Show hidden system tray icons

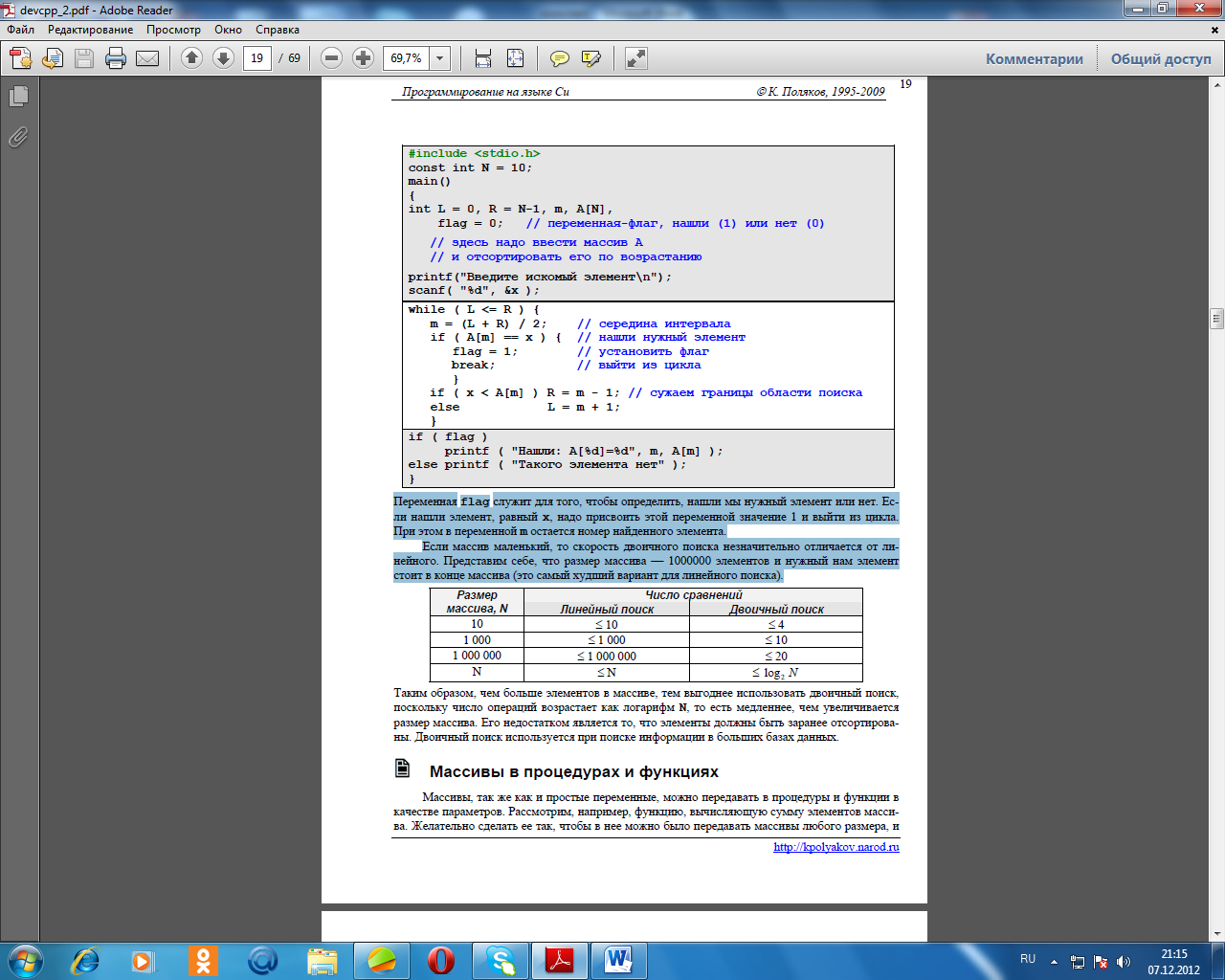pos(1054,962)
